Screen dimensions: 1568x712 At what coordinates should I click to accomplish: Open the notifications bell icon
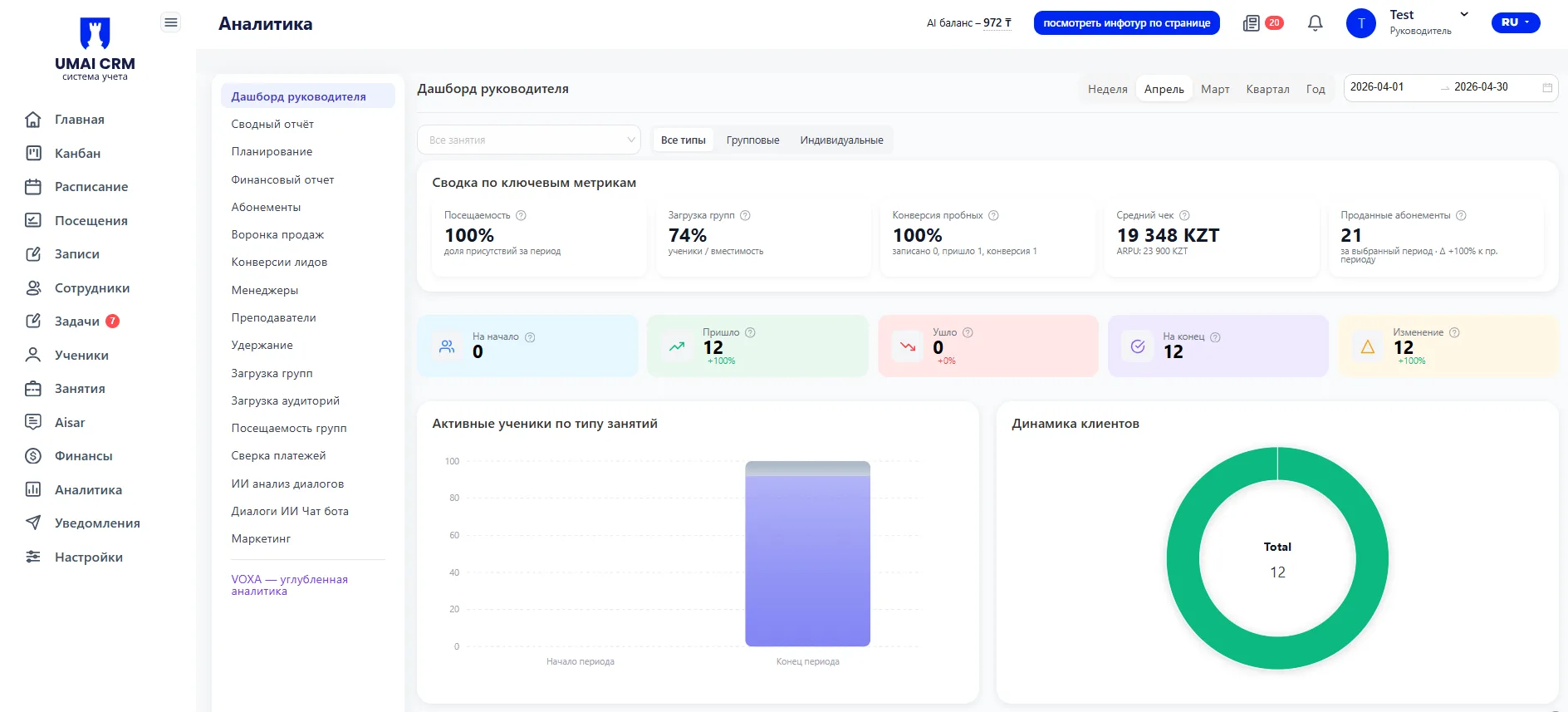(x=1315, y=23)
